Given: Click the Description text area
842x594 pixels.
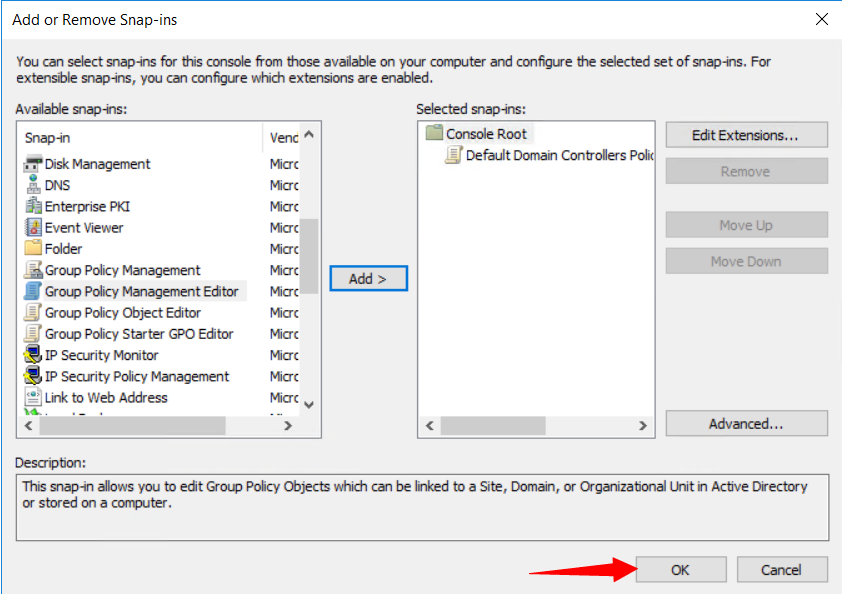Looking at the screenshot, I should 421,497.
